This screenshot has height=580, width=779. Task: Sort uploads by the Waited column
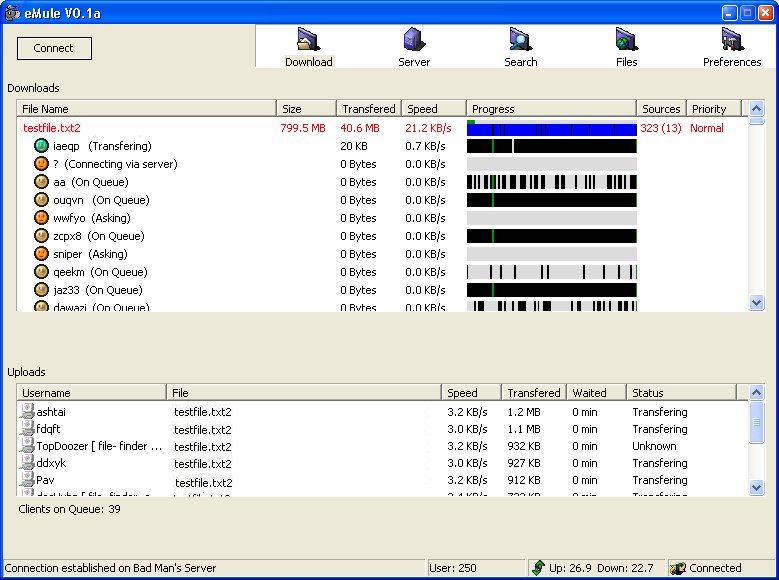(x=596, y=393)
